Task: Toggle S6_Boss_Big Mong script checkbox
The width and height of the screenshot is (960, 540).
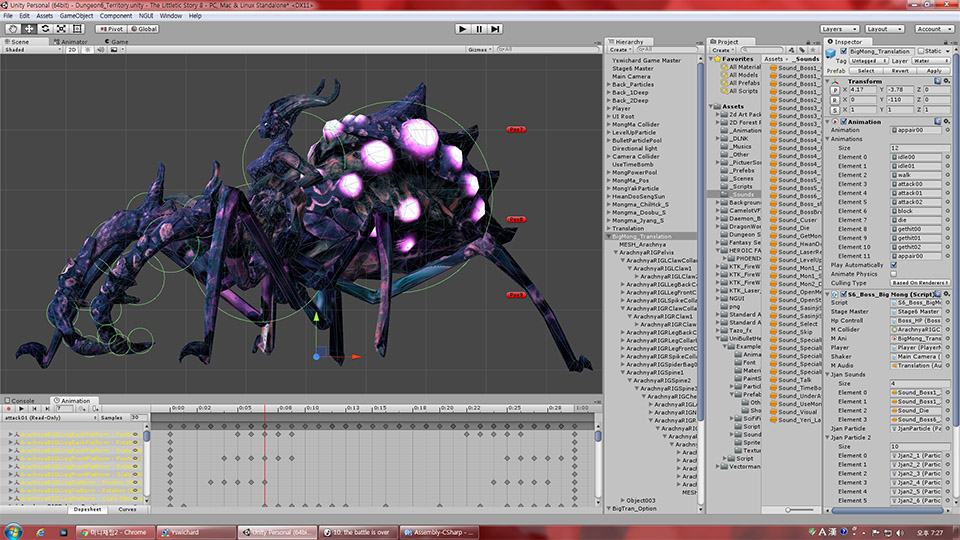Action: click(x=844, y=294)
